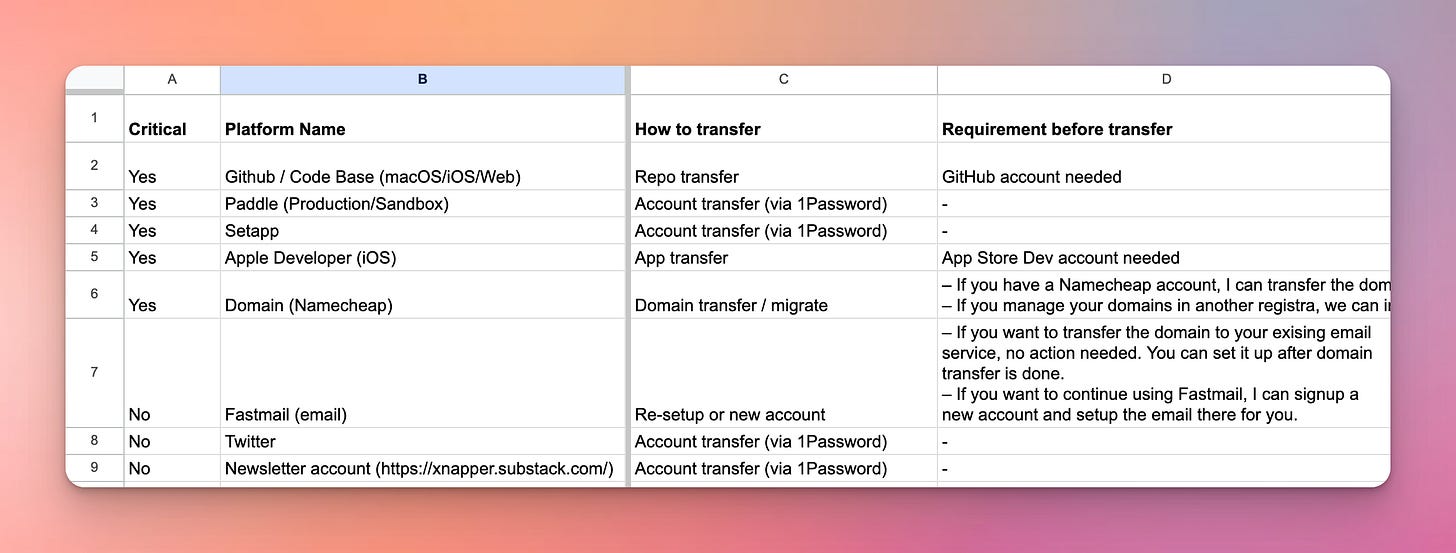Select 'Re-setup or new account' cell
Viewport: 1456px width, 553px height.
point(784,373)
